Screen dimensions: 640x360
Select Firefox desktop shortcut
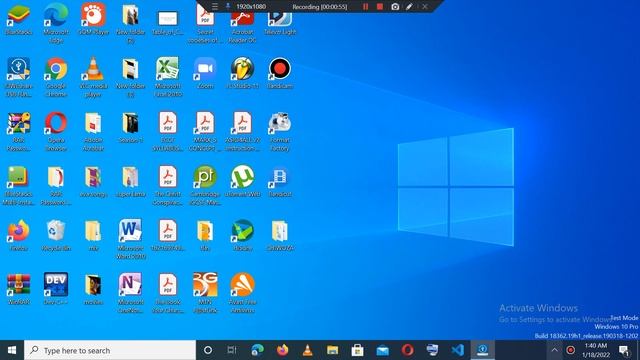(x=18, y=235)
